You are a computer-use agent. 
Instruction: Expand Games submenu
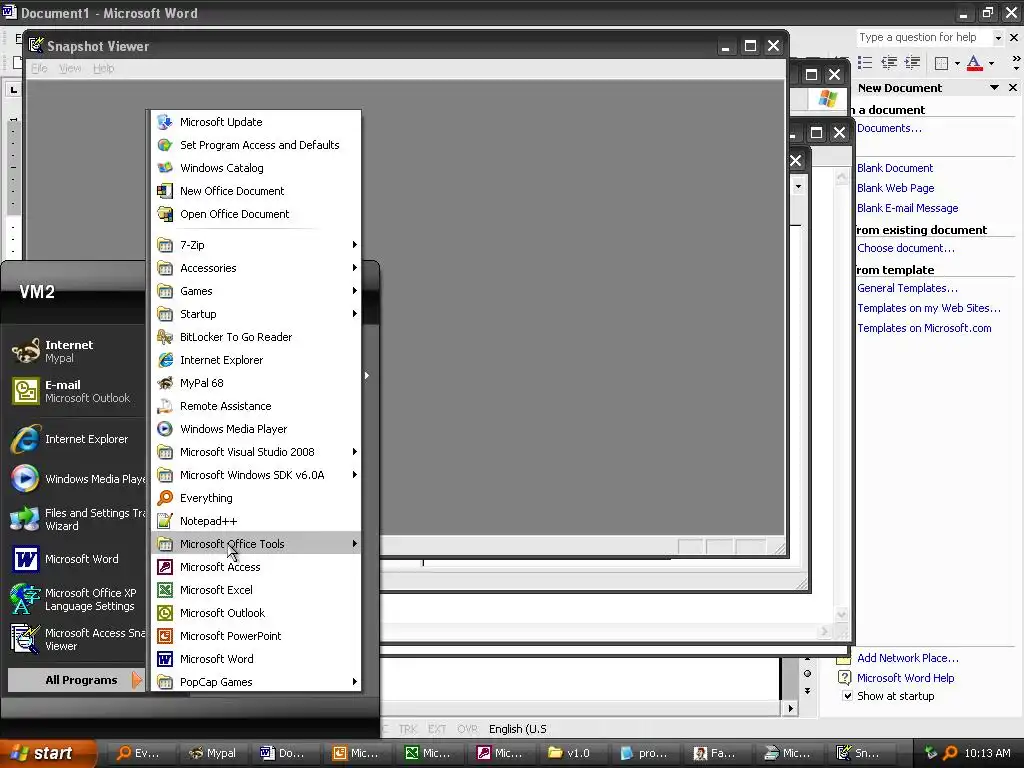(256, 291)
